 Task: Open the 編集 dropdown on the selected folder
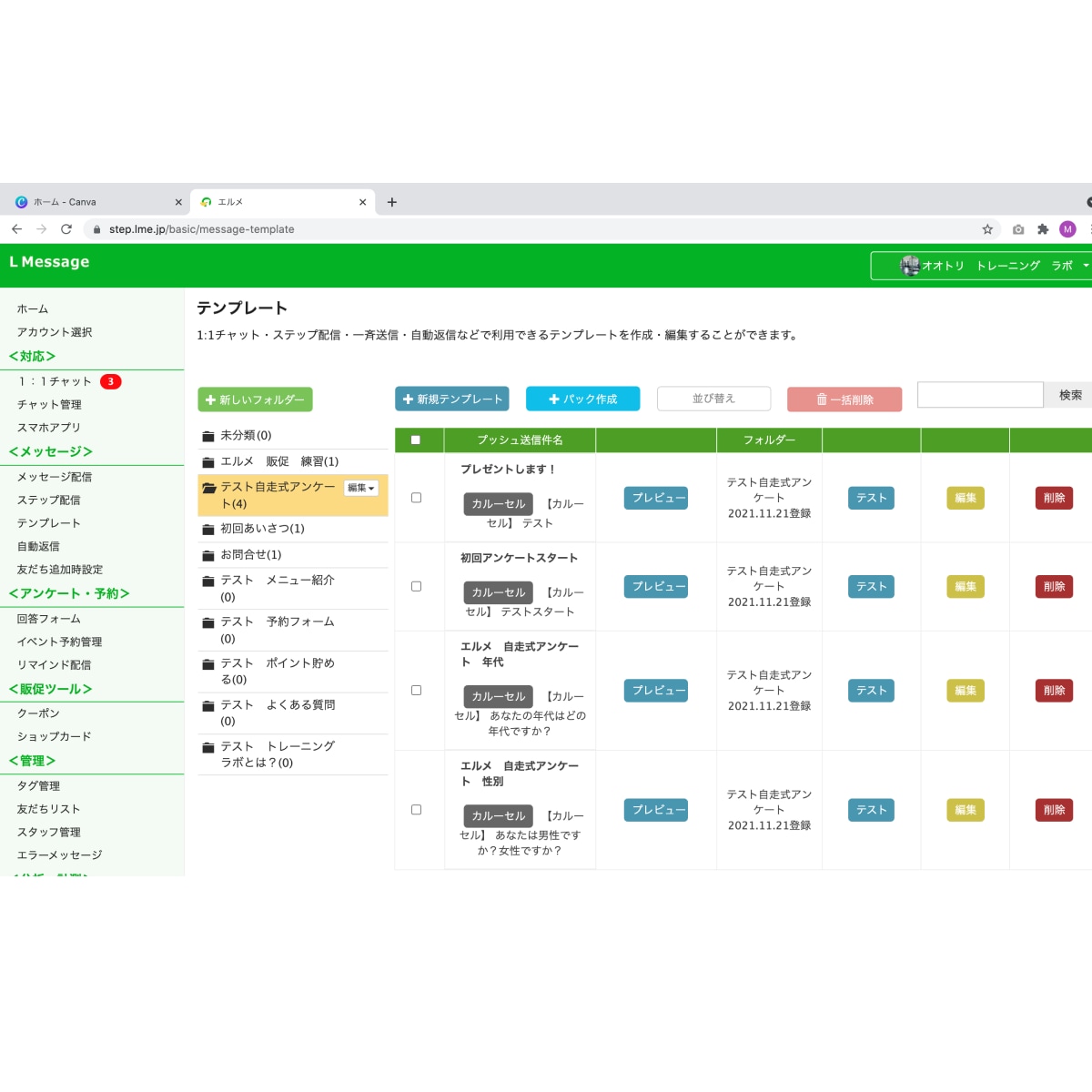point(360,488)
